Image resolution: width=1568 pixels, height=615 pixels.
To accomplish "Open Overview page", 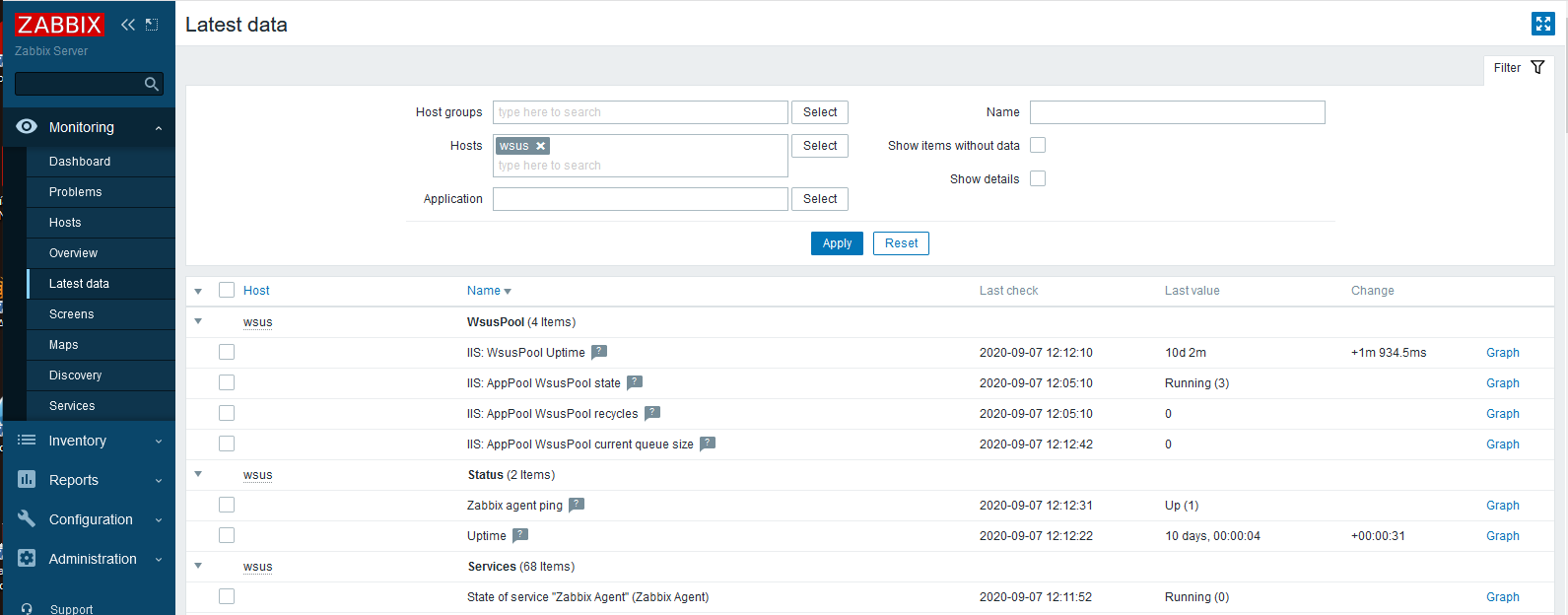I will tap(74, 253).
